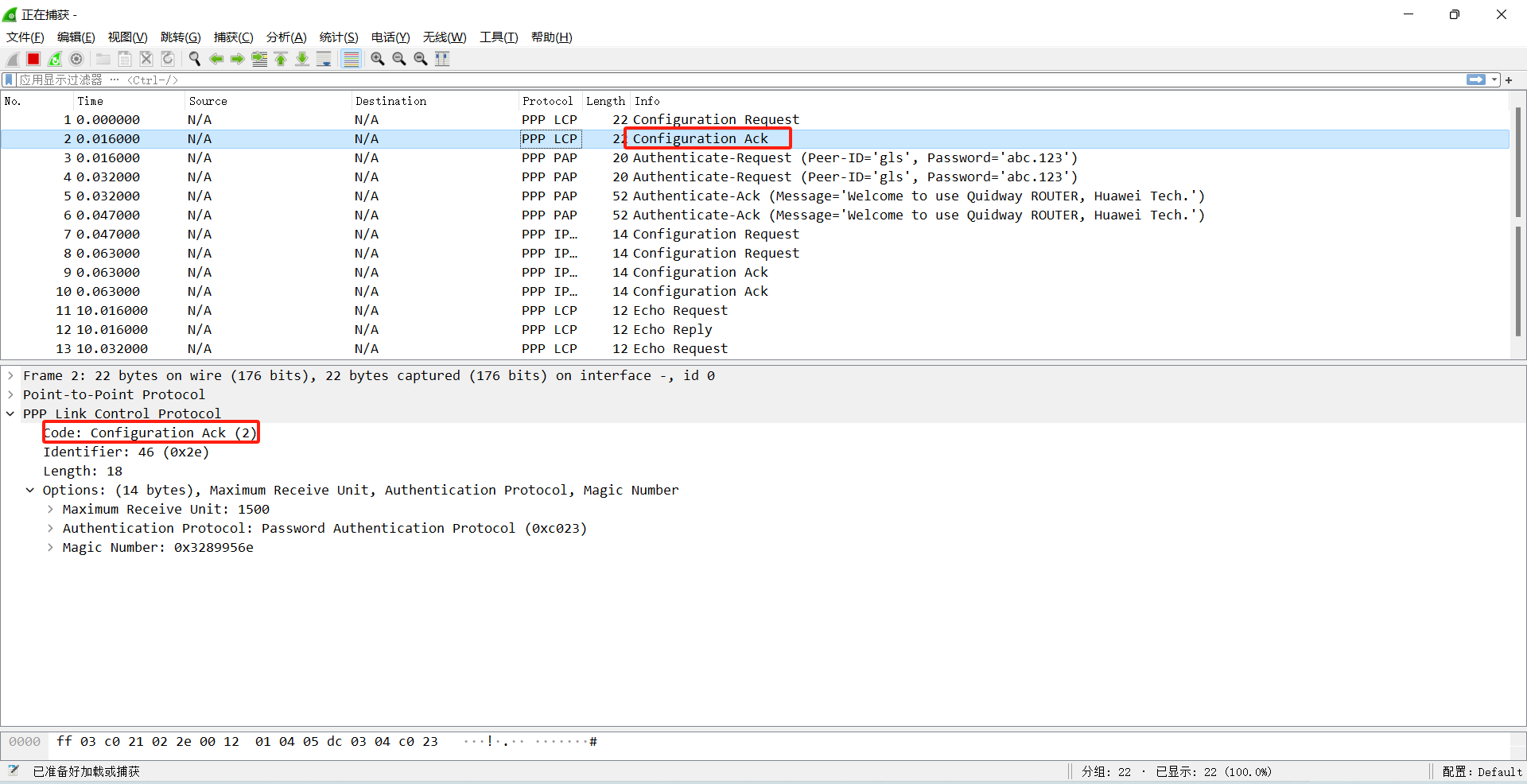The width and height of the screenshot is (1527, 784).
Task: Select packet 11 Echo Request row
Action: click(755, 310)
